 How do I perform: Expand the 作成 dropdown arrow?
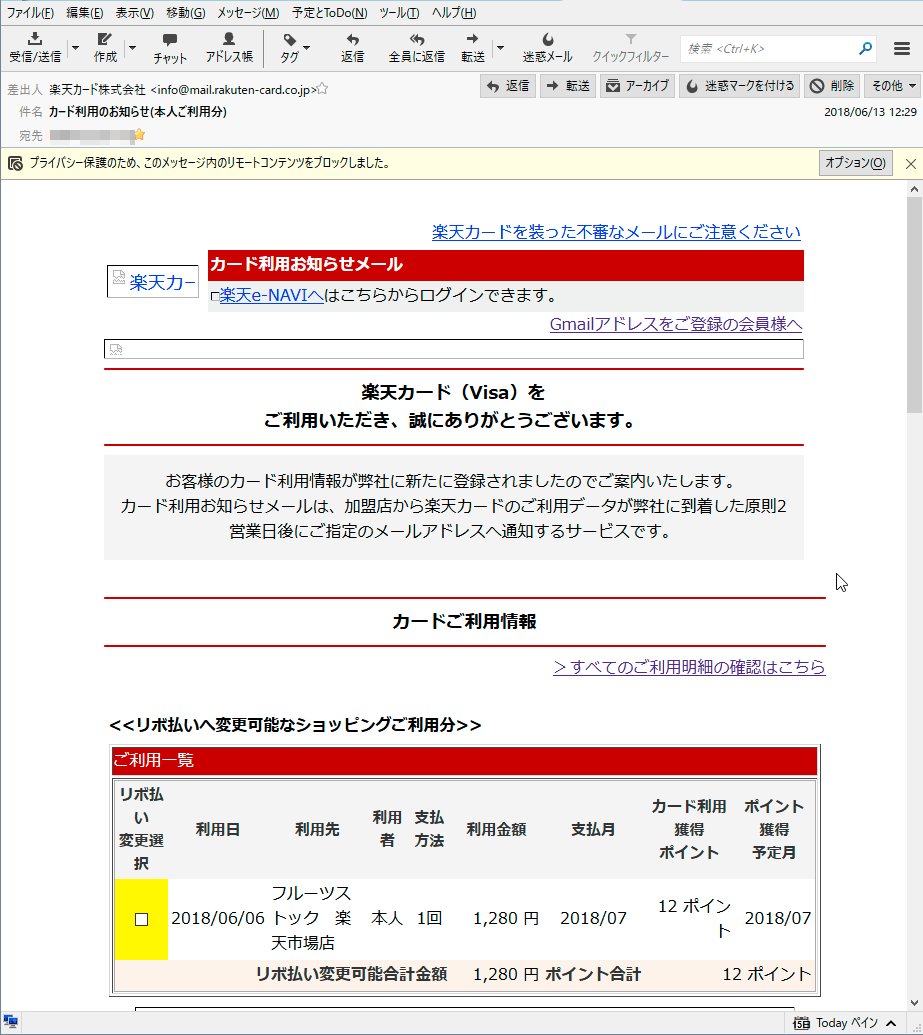(x=133, y=48)
